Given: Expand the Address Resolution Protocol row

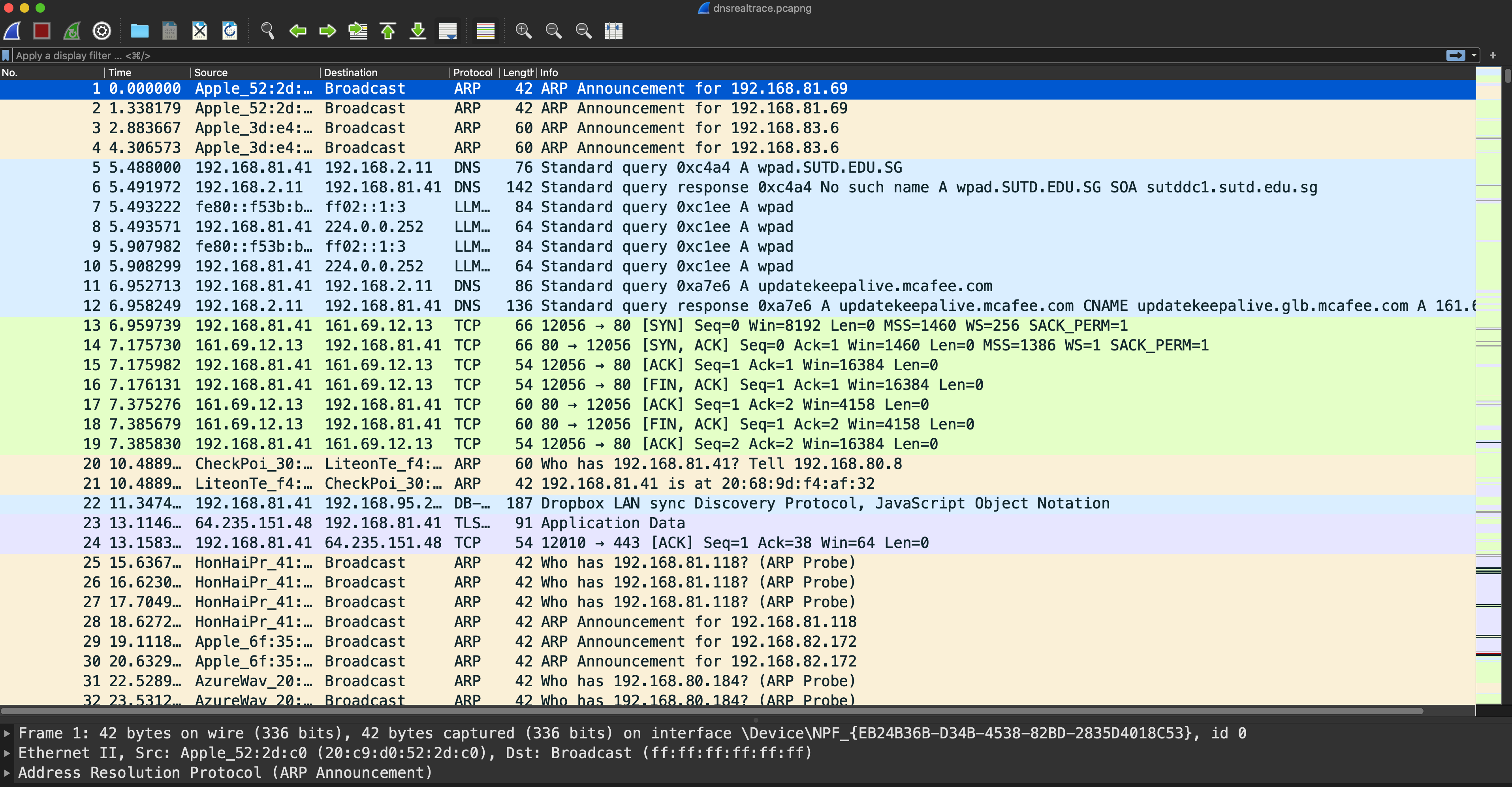Looking at the screenshot, I should (x=7, y=773).
